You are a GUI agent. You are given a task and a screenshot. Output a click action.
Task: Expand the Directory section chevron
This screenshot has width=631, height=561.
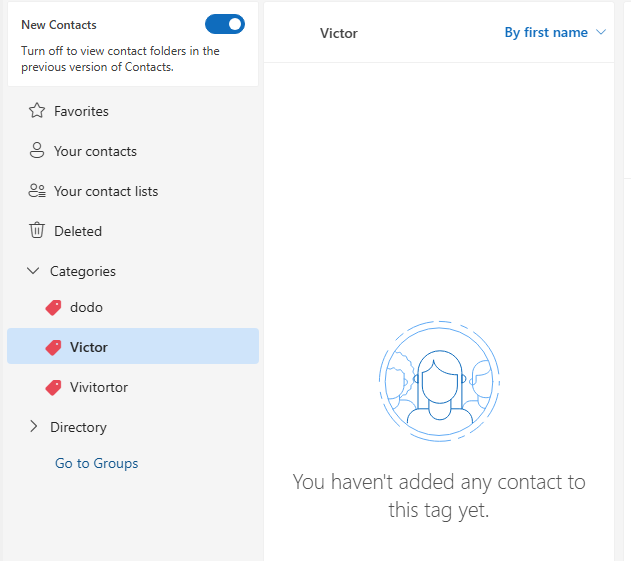click(33, 427)
